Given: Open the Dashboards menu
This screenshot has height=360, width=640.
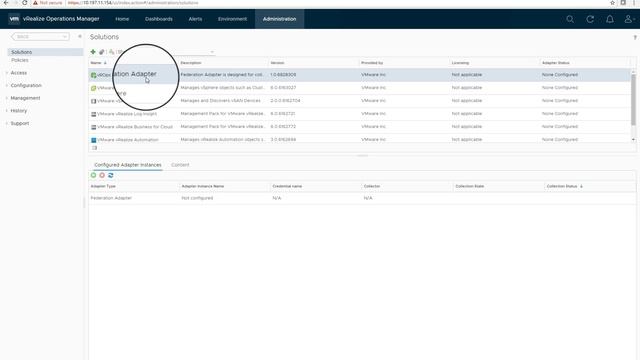Looking at the screenshot, I should click(159, 19).
